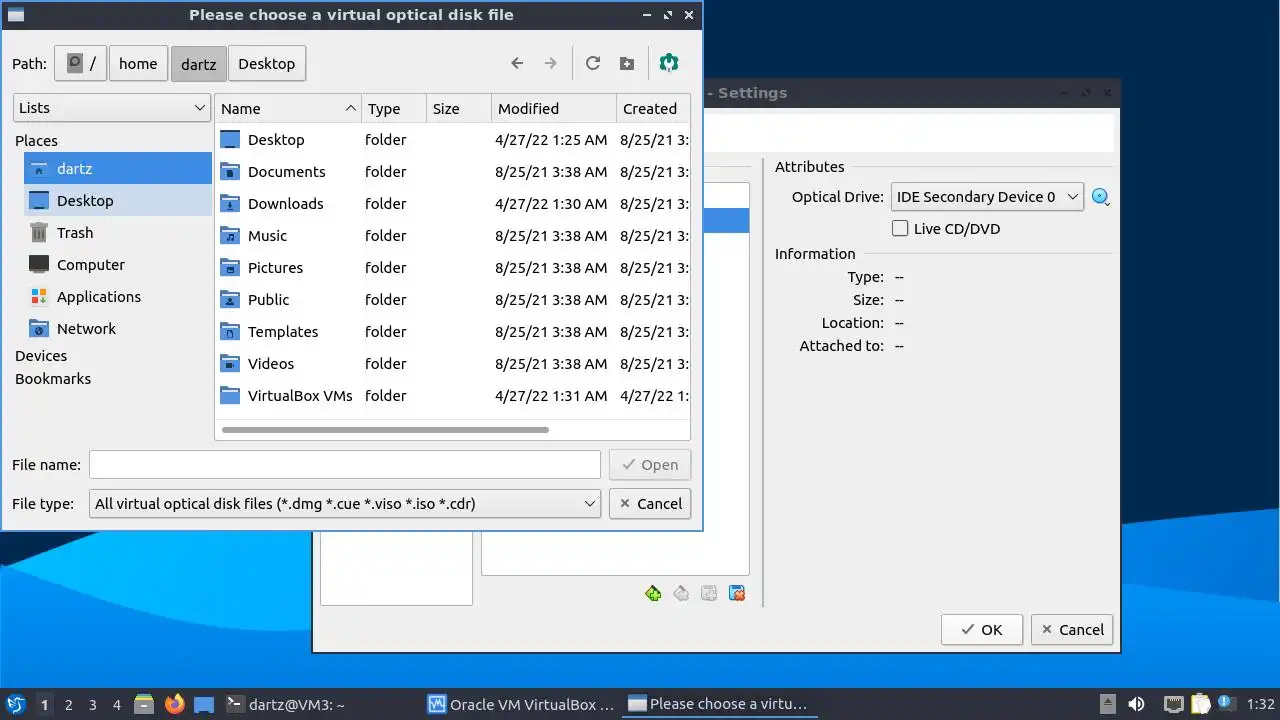
Task: Click the Open button in file dialog
Action: point(649,465)
